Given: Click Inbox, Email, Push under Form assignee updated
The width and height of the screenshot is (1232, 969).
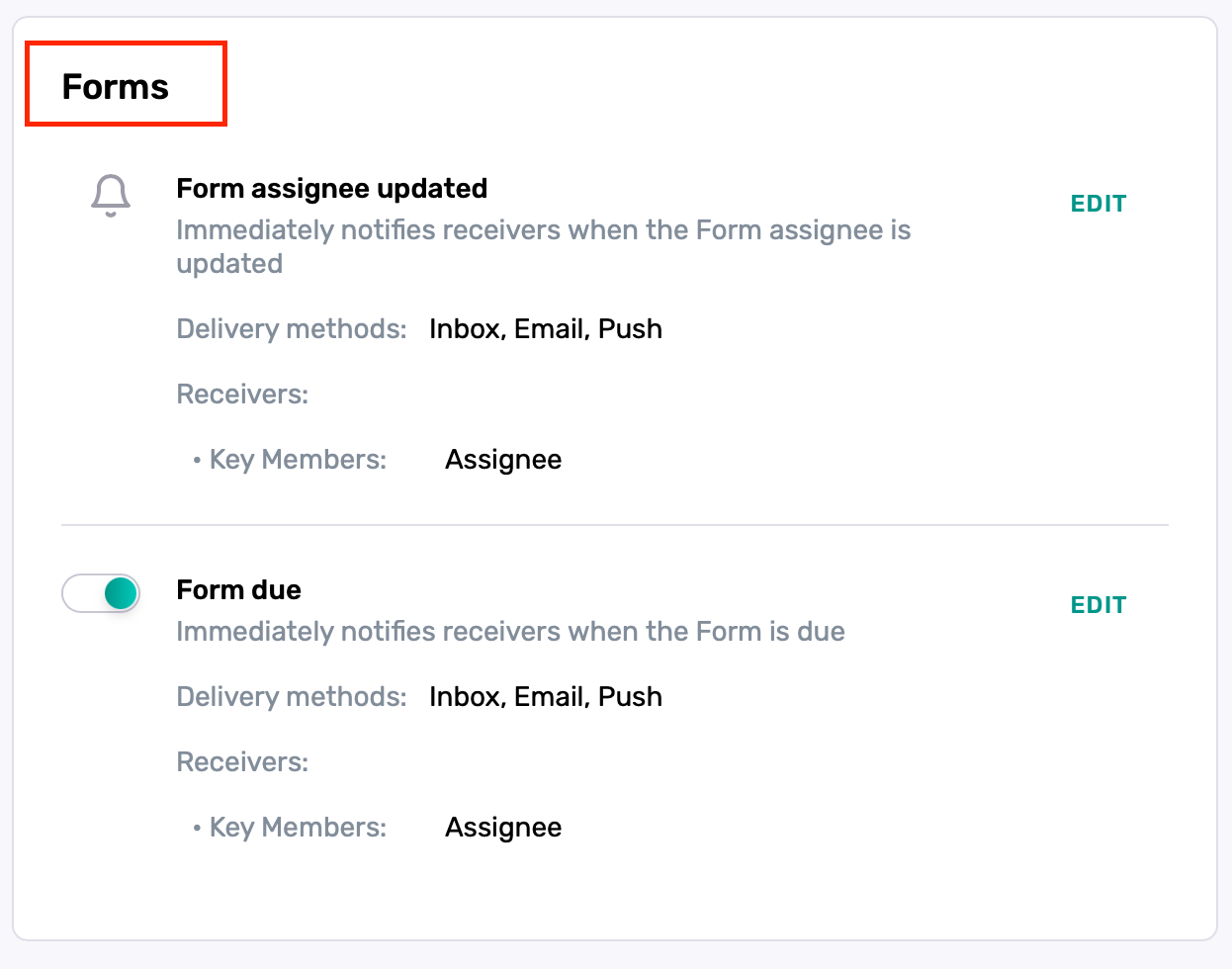Looking at the screenshot, I should pyautogui.click(x=546, y=328).
